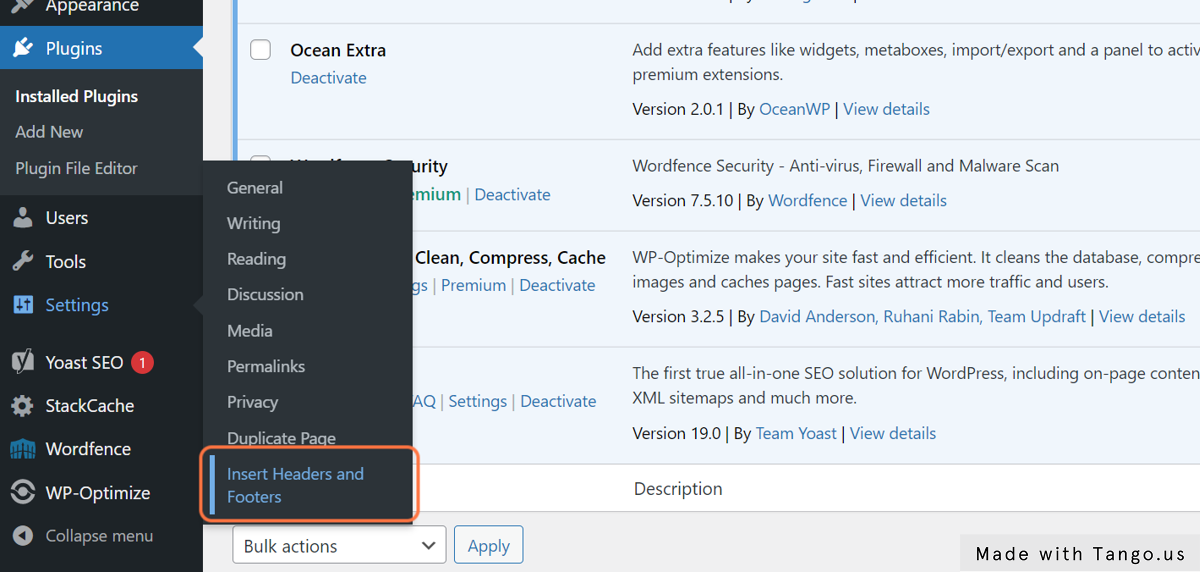Click the StackCache gear icon

[x=23, y=406]
